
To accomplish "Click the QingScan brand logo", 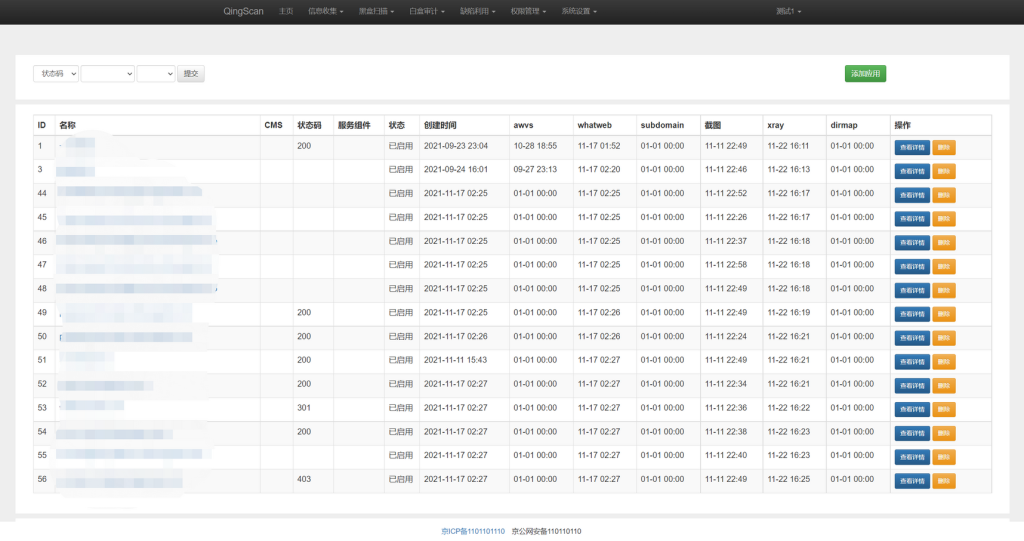I will pyautogui.click(x=243, y=11).
